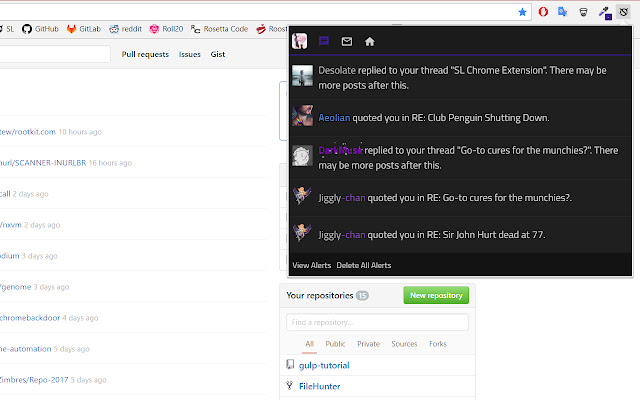Focus the GitHub search field

pos(55,54)
